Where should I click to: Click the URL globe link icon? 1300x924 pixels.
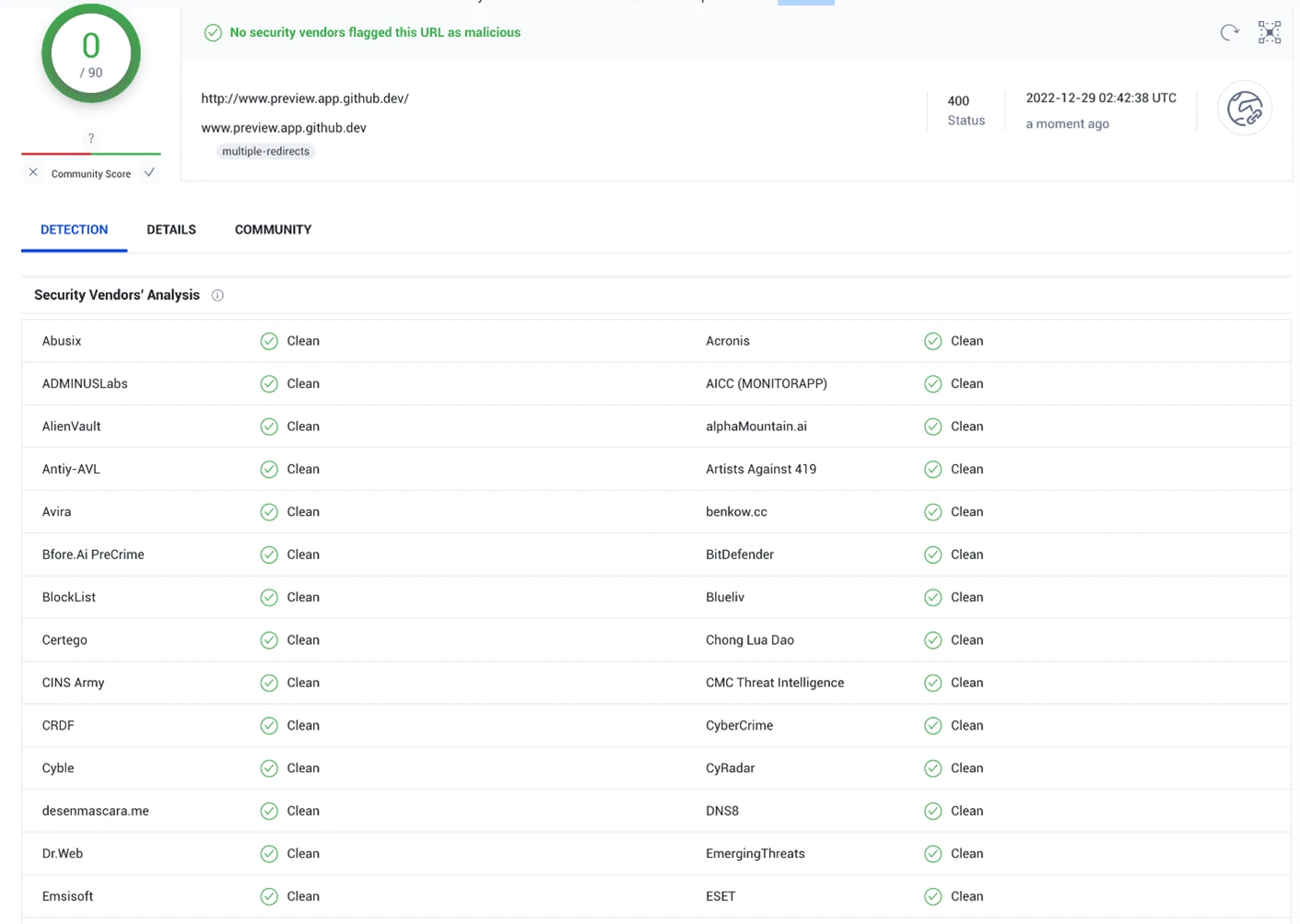(1244, 109)
